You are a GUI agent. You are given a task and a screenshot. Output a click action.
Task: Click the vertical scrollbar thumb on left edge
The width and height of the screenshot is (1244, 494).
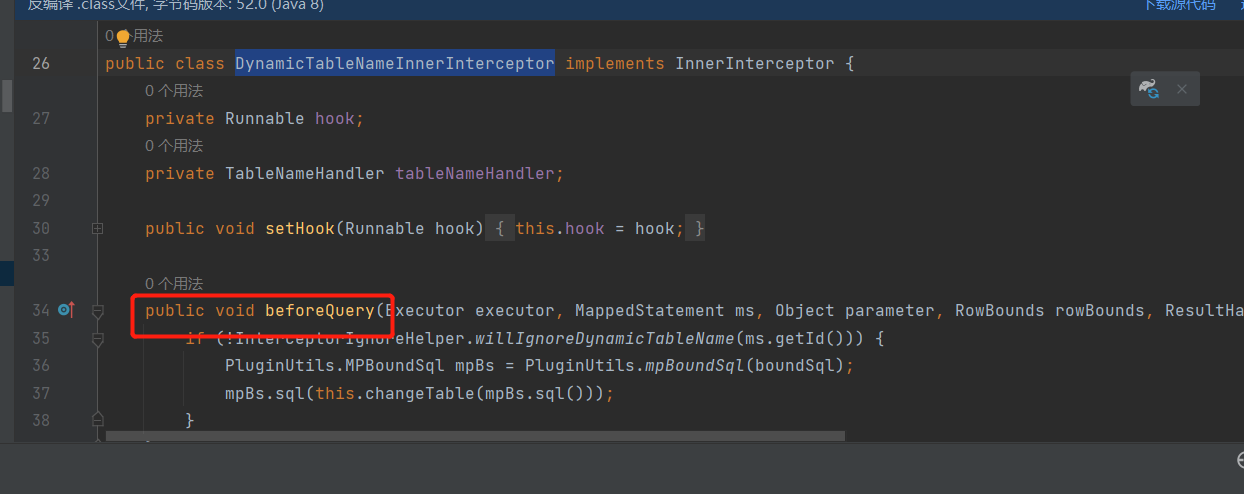point(6,95)
